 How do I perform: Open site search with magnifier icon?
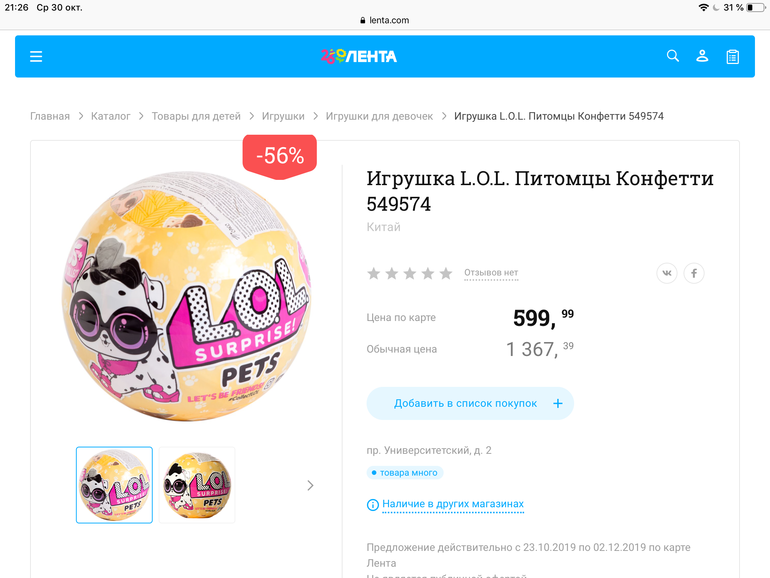pos(673,56)
